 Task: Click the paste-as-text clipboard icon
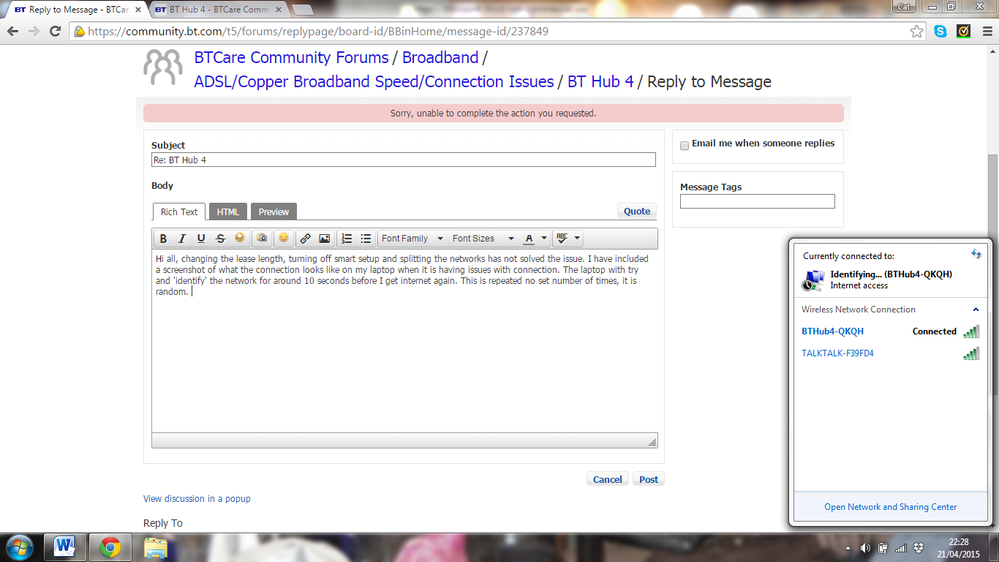pyautogui.click(x=262, y=238)
